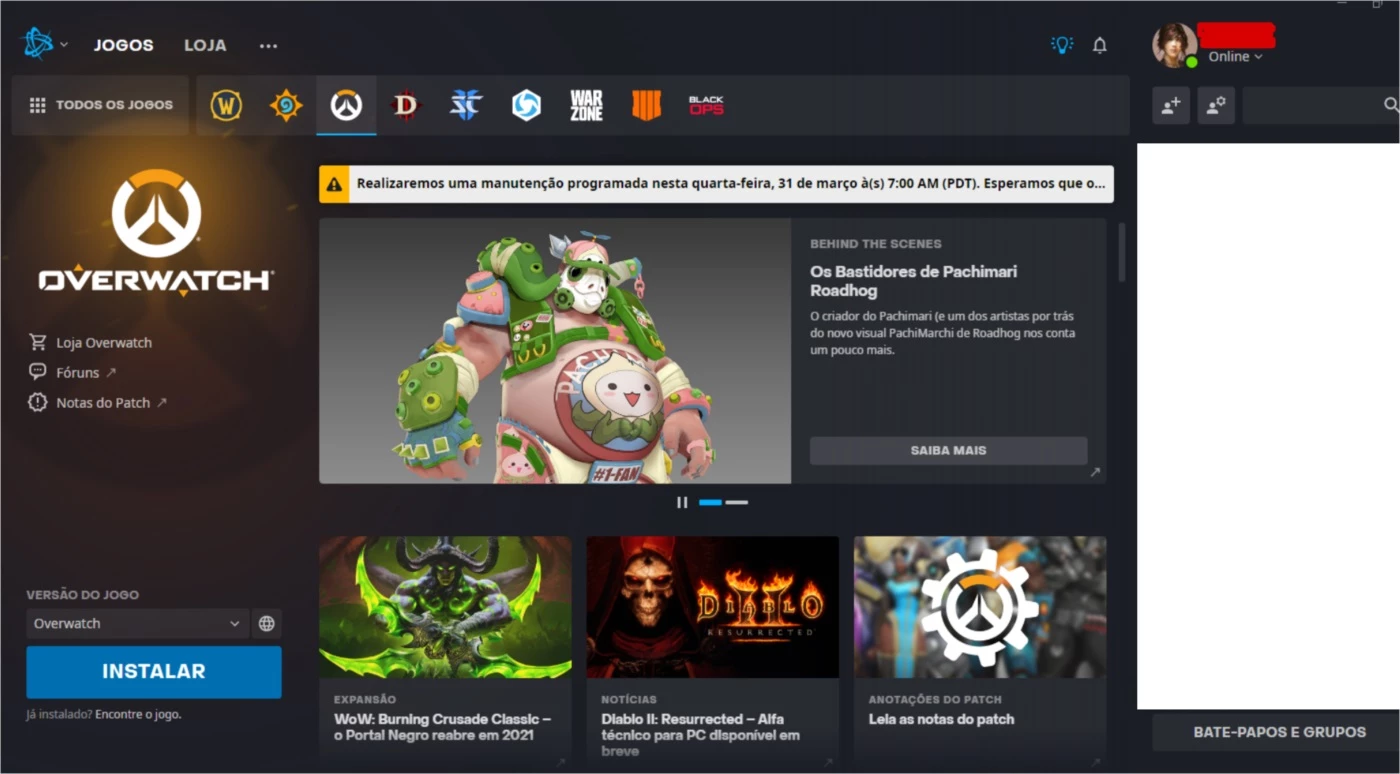The image size is (1400, 774).
Task: Select the Warzone game icon
Action: coord(586,105)
